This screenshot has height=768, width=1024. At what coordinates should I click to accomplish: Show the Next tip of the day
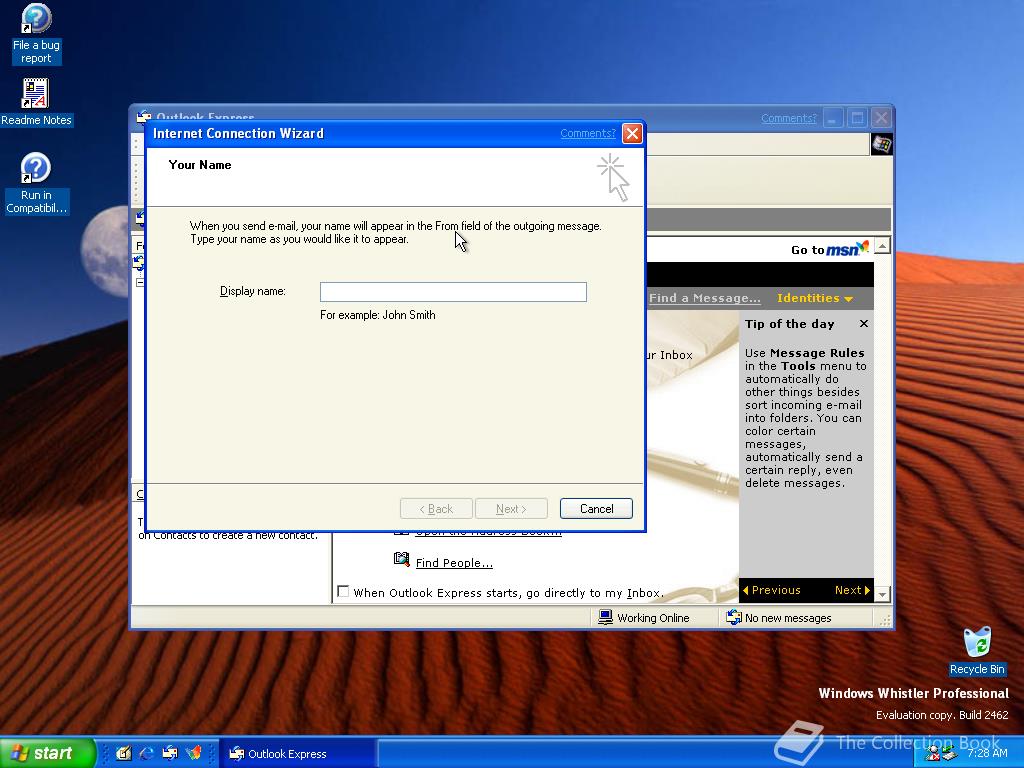(852, 590)
